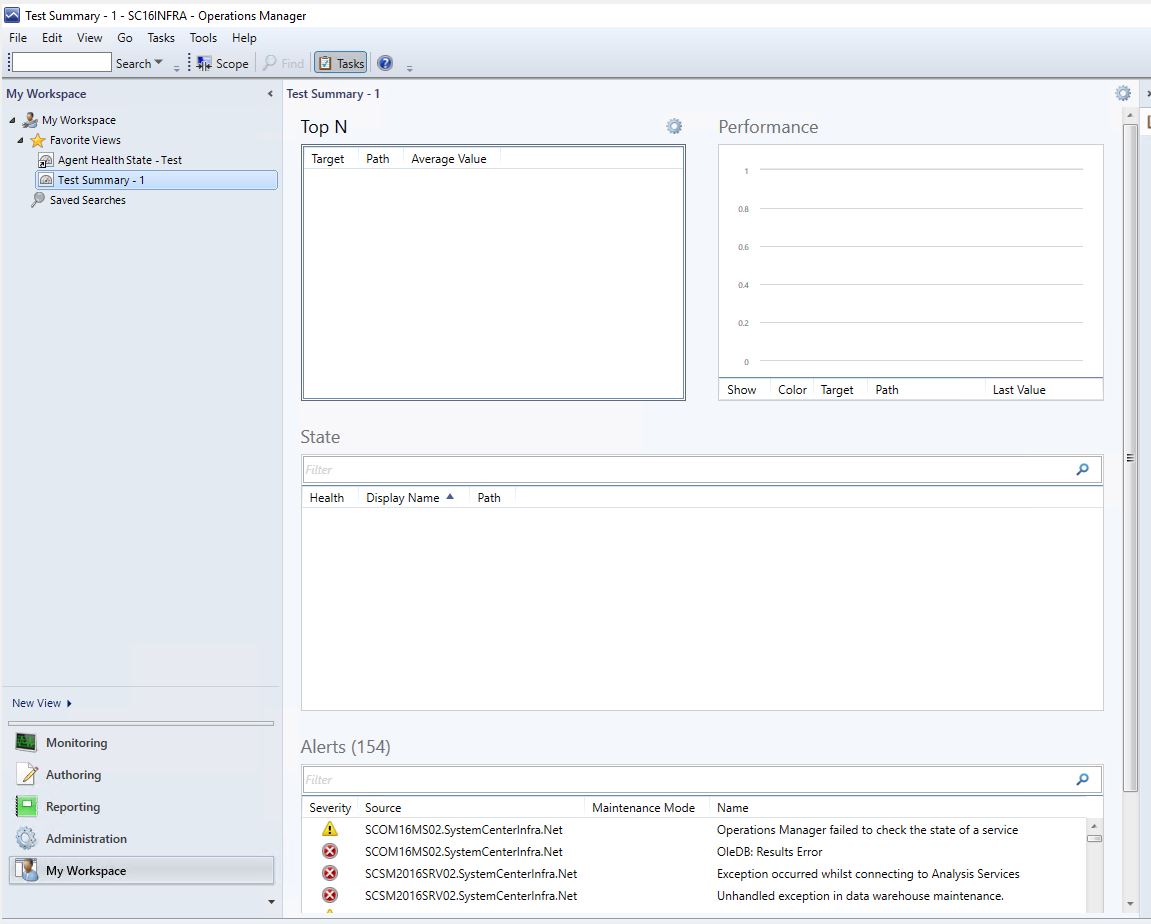Open the Tasks menu
This screenshot has width=1151, height=924.
tap(161, 37)
